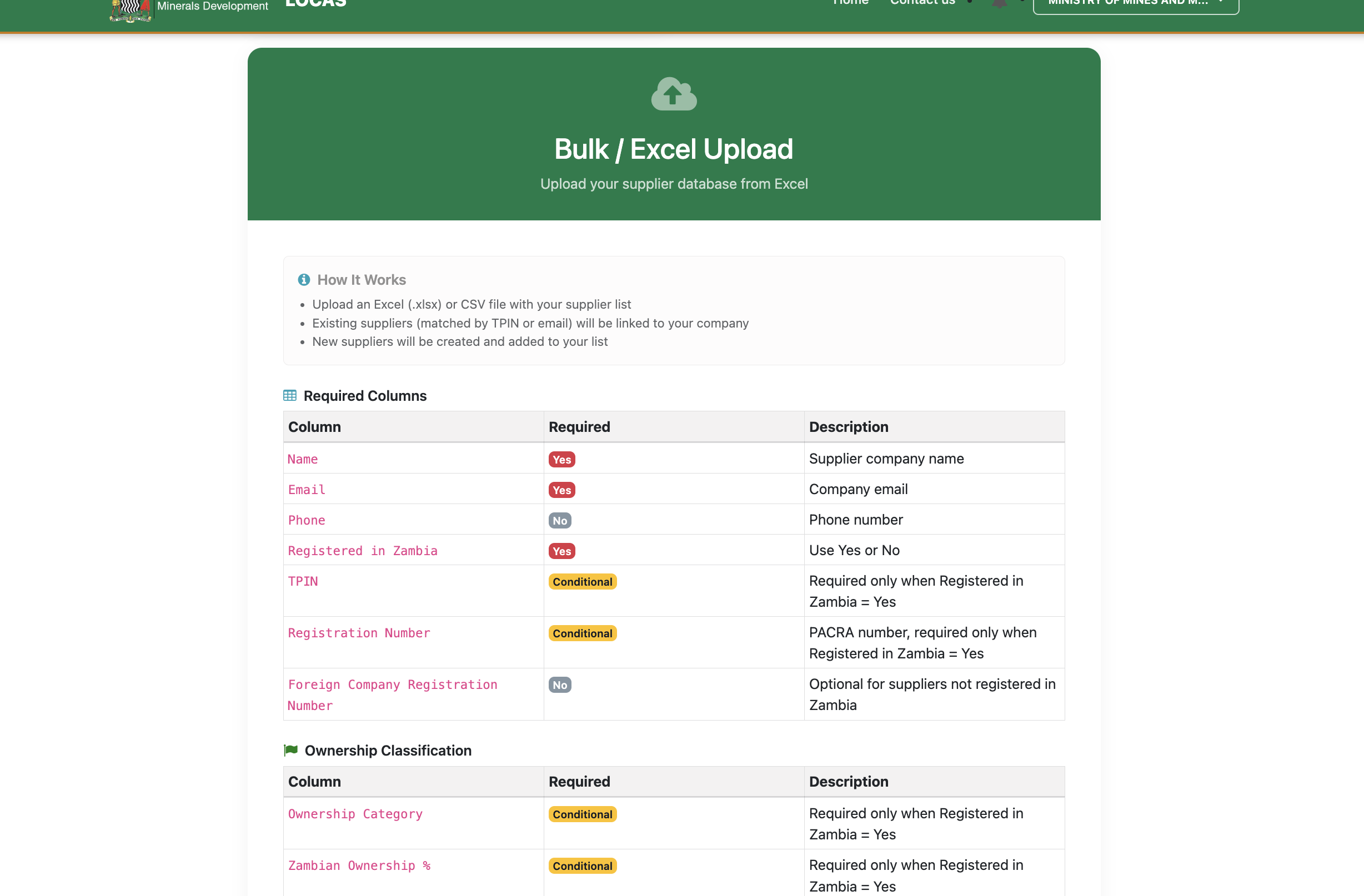Screen dimensions: 1364x896
Task: Click the 'Existing suppliers (matched by TPIN' bullet
Action: [x=530, y=323]
